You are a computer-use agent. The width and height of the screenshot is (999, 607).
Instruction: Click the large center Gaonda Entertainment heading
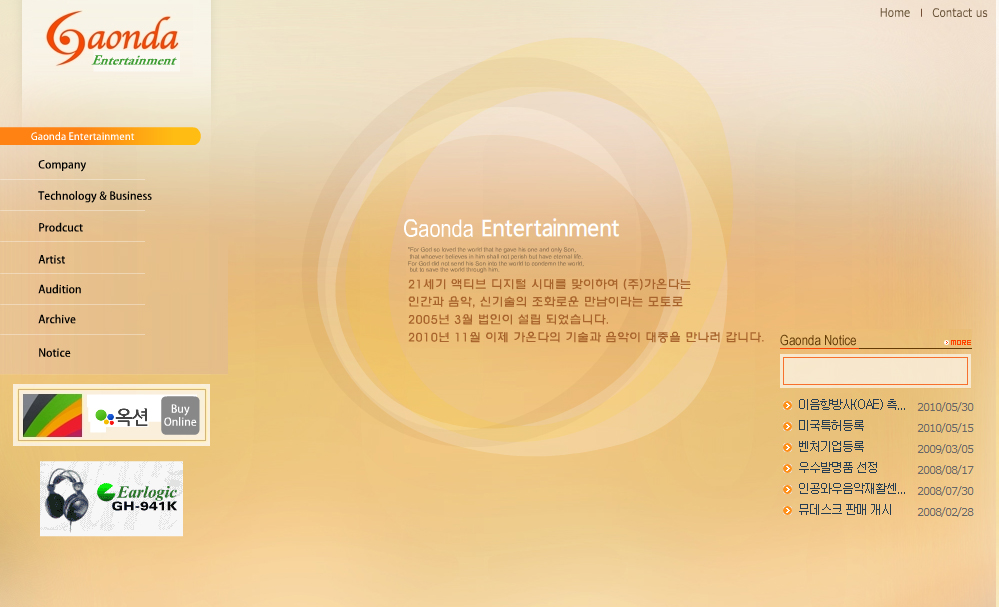point(511,229)
